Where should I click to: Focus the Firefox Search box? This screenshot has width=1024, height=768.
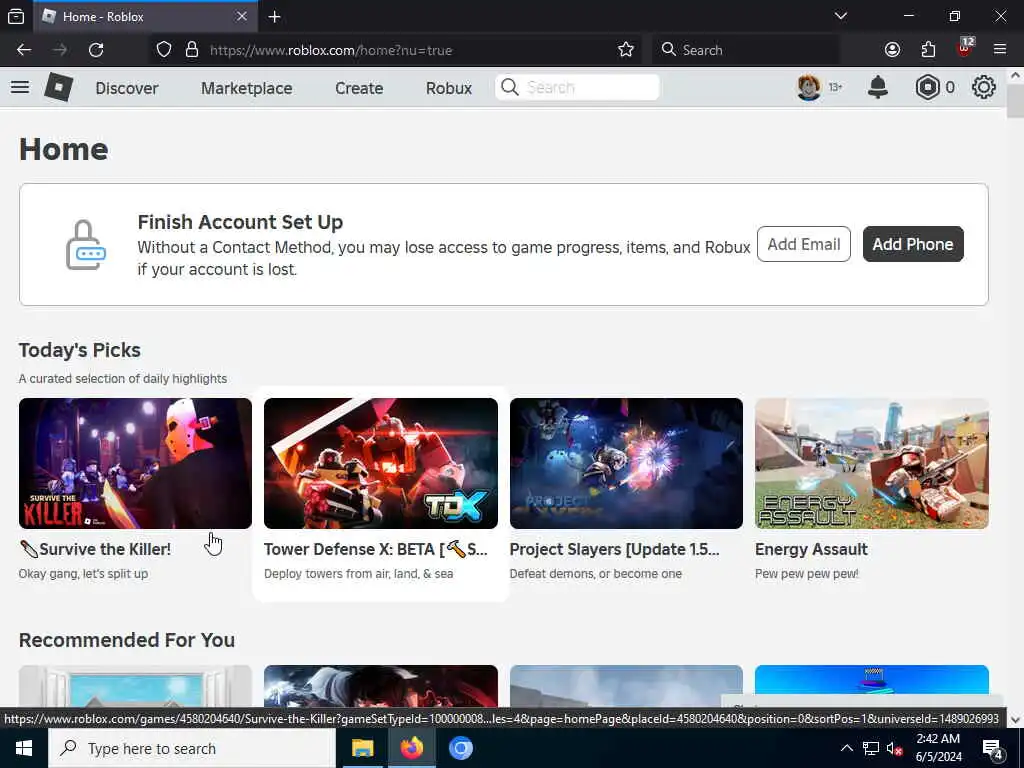[x=745, y=50]
